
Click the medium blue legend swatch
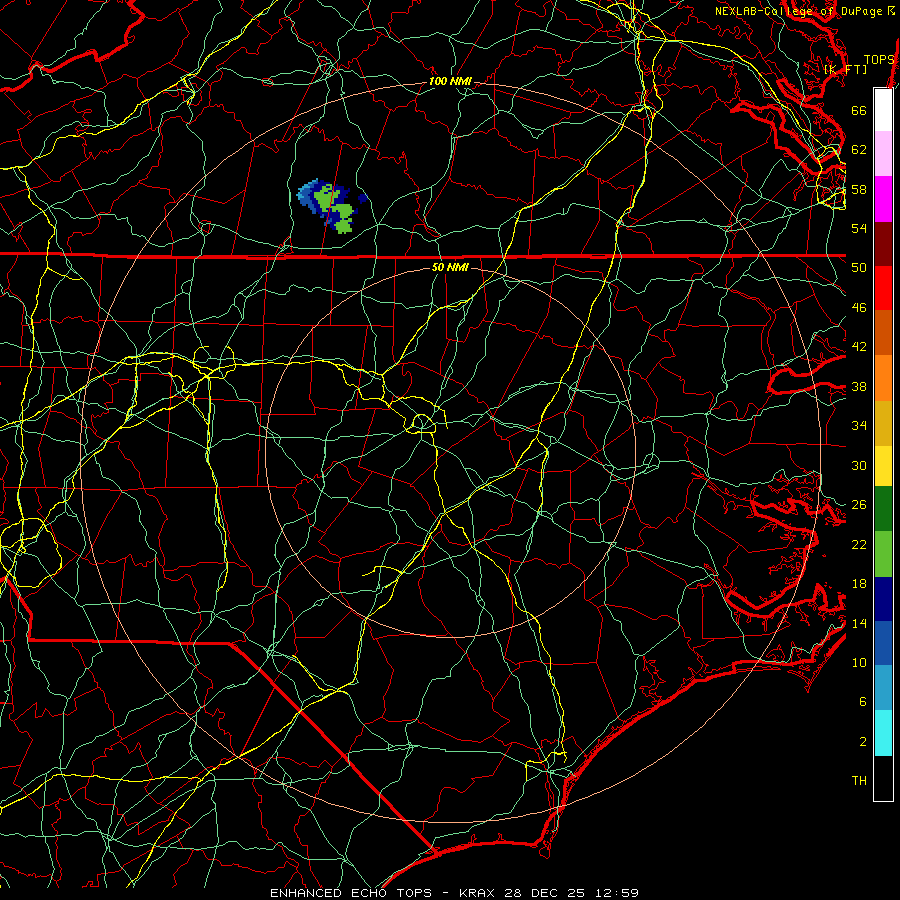point(883,643)
